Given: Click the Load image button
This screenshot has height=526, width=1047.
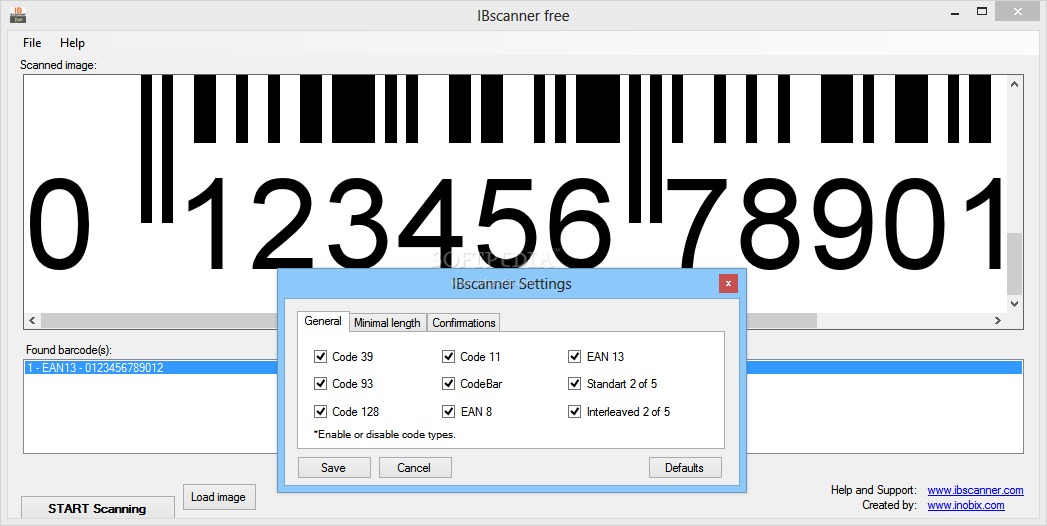Looking at the screenshot, I should tap(219, 497).
